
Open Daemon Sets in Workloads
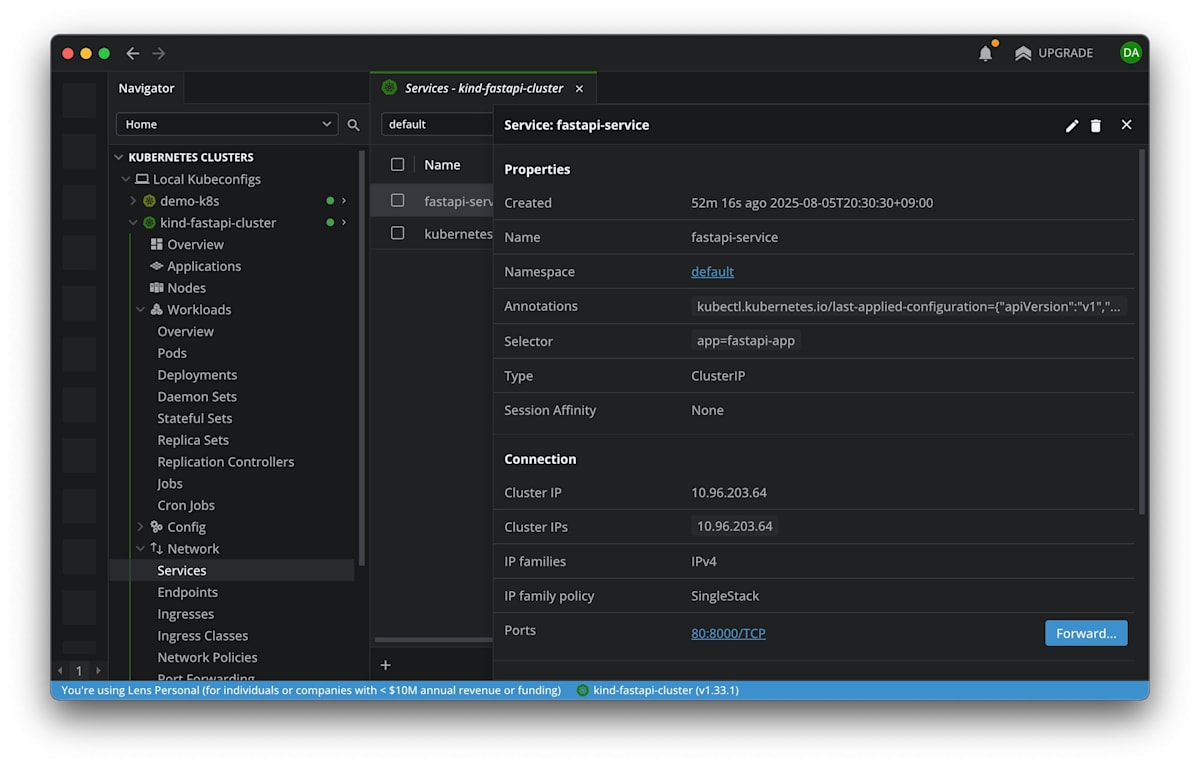(197, 397)
